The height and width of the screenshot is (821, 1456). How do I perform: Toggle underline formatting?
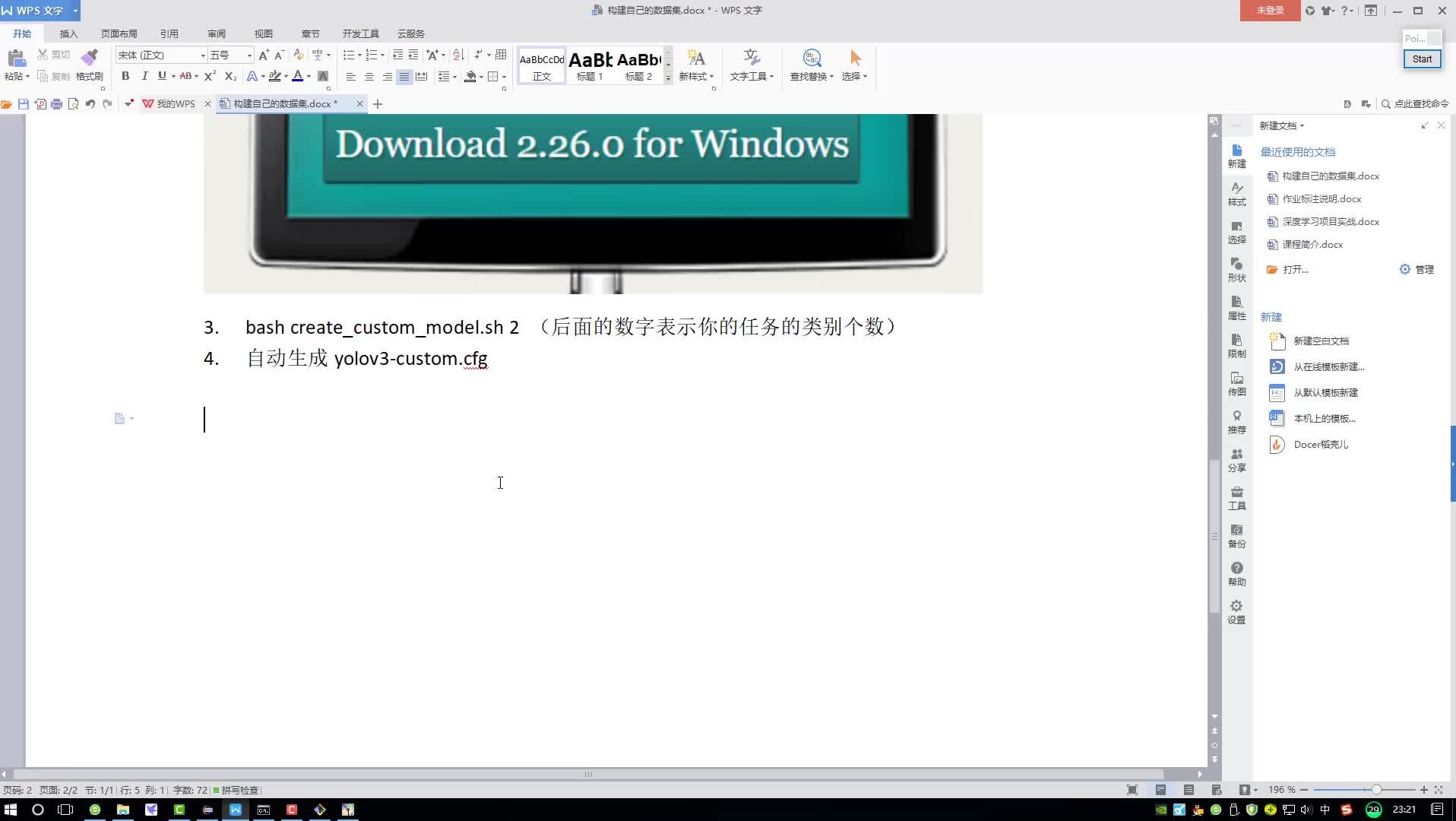[162, 76]
